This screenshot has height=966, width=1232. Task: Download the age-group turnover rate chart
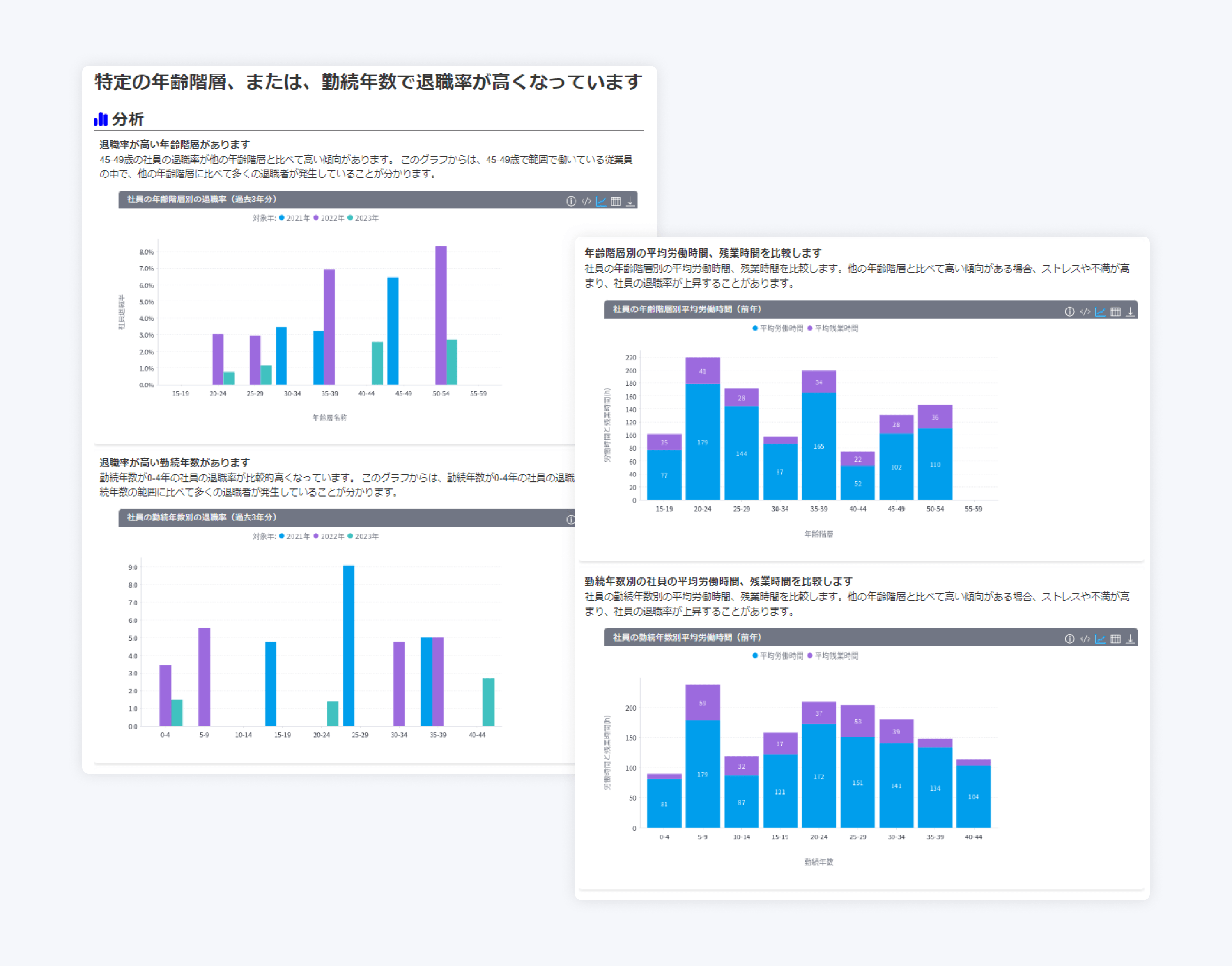(x=630, y=201)
